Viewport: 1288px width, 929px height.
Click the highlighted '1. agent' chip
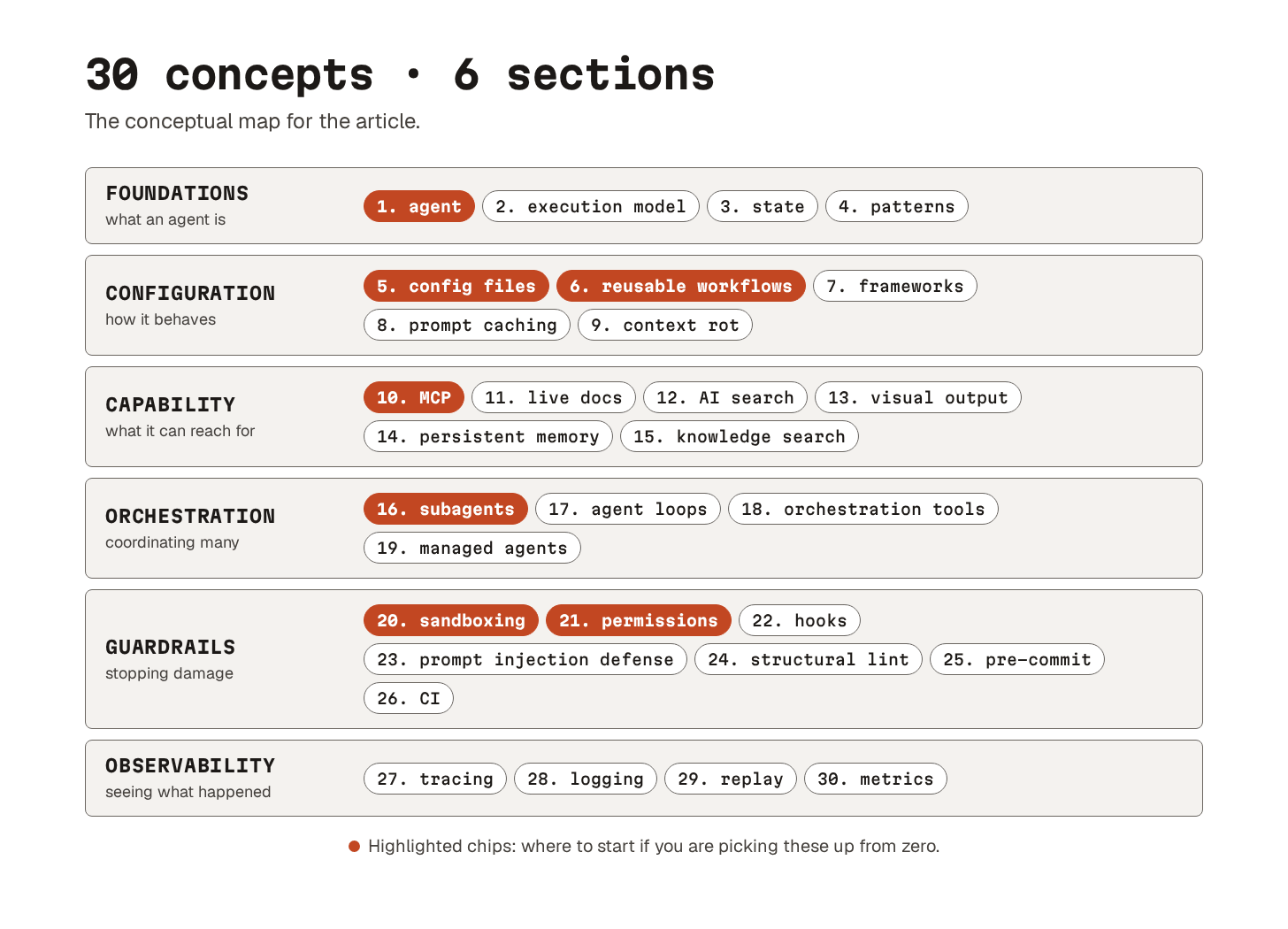tap(419, 206)
